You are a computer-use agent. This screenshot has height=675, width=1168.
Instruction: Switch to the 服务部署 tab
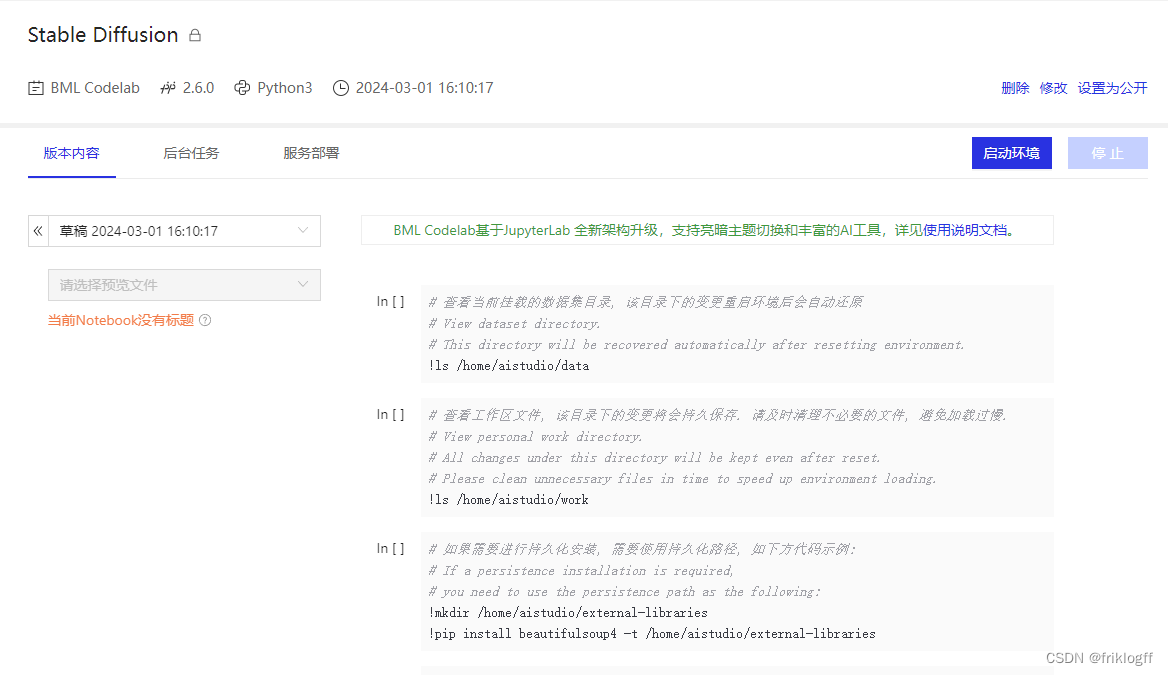coord(311,153)
